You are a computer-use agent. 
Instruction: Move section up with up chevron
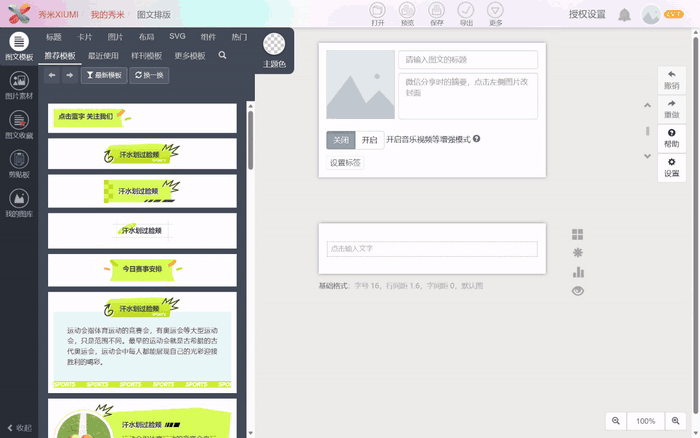coord(647,105)
